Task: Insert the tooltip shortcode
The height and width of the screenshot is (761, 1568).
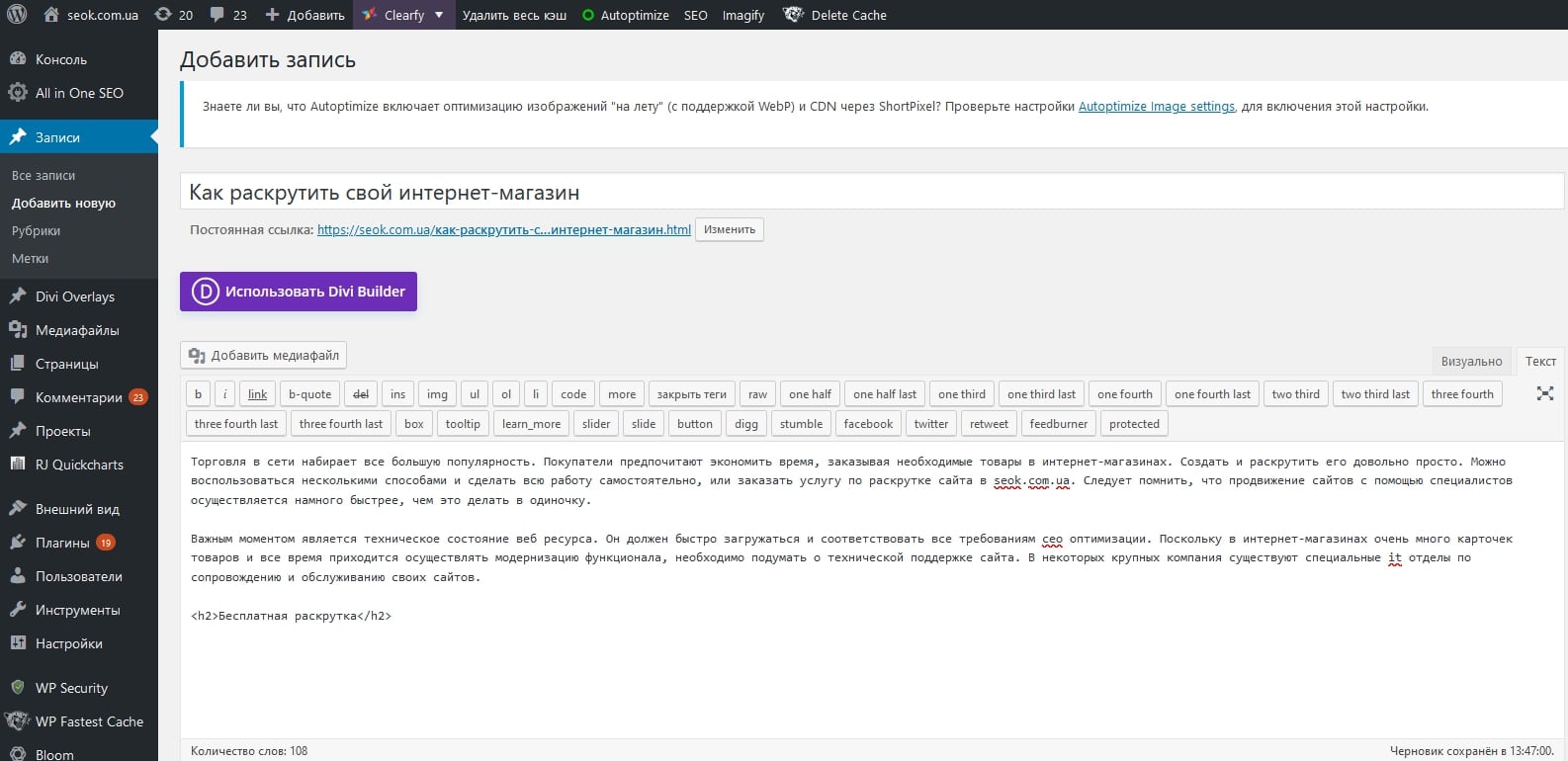Action: click(463, 423)
